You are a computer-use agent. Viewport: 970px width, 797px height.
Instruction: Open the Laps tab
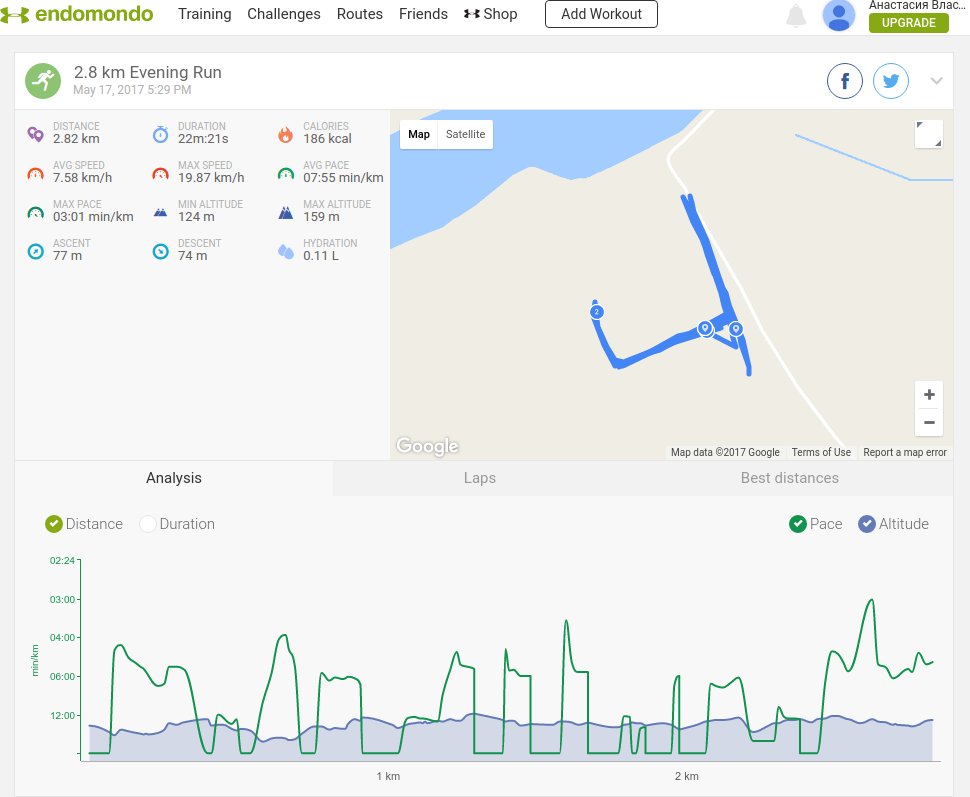[479, 478]
